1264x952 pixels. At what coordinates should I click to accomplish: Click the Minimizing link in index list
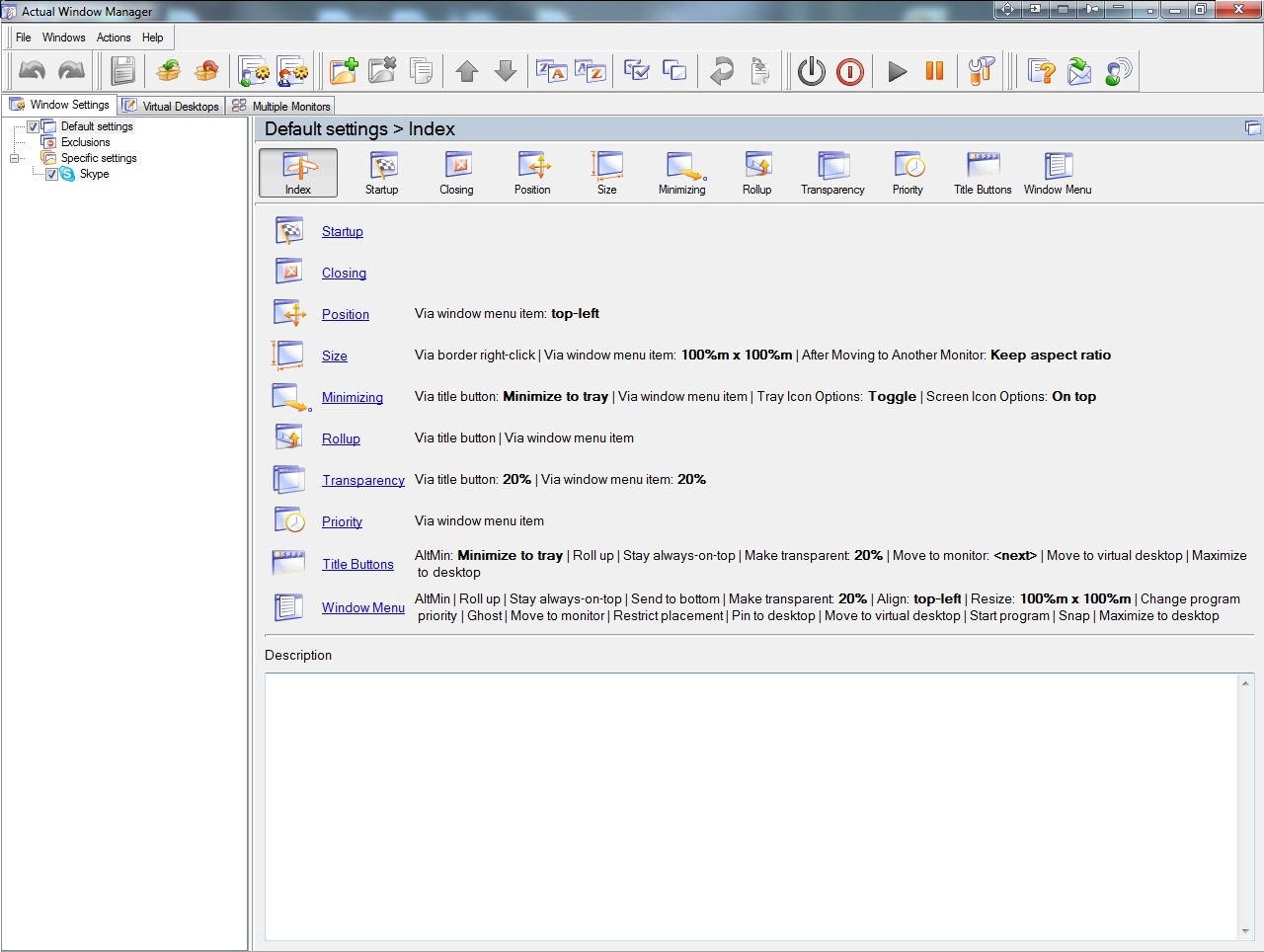pos(352,398)
